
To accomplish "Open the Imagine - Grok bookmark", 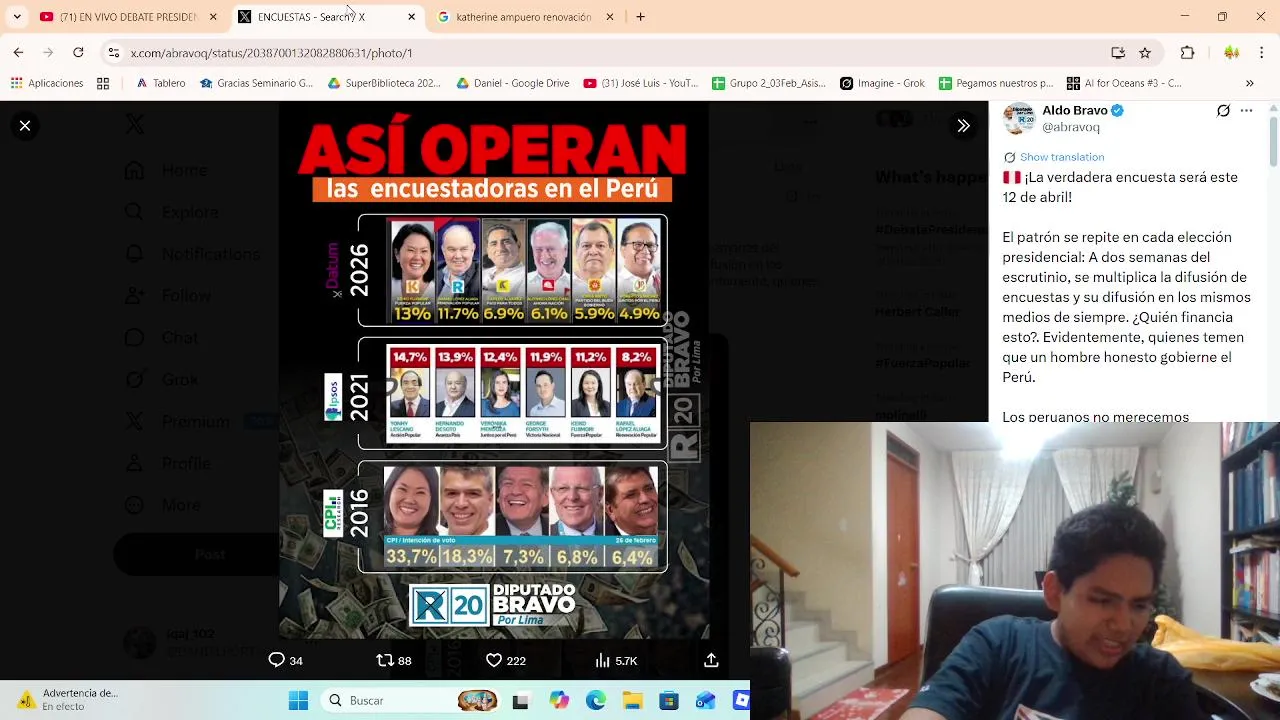I will click(x=883, y=83).
